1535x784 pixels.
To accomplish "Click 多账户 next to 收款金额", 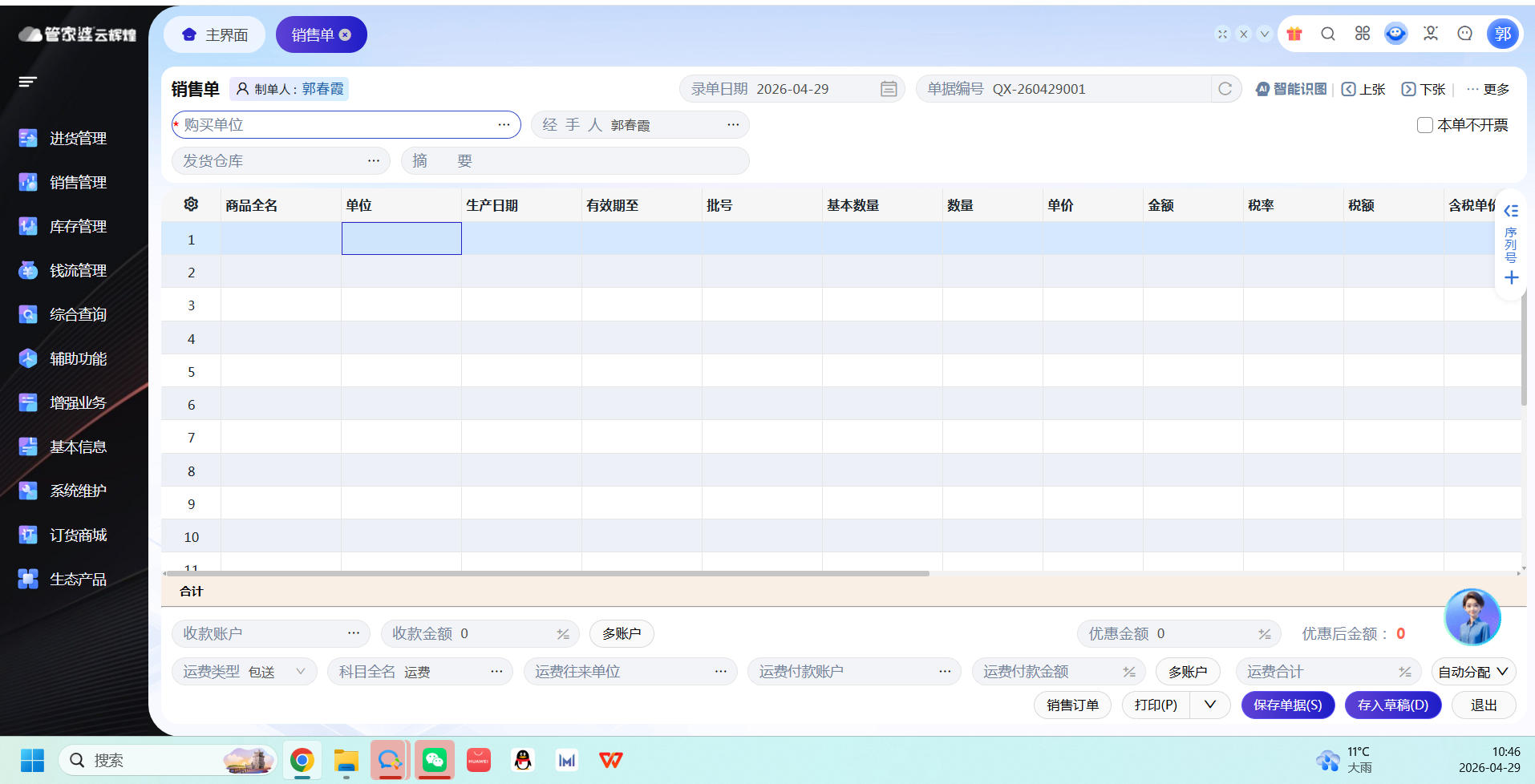I will 622,633.
